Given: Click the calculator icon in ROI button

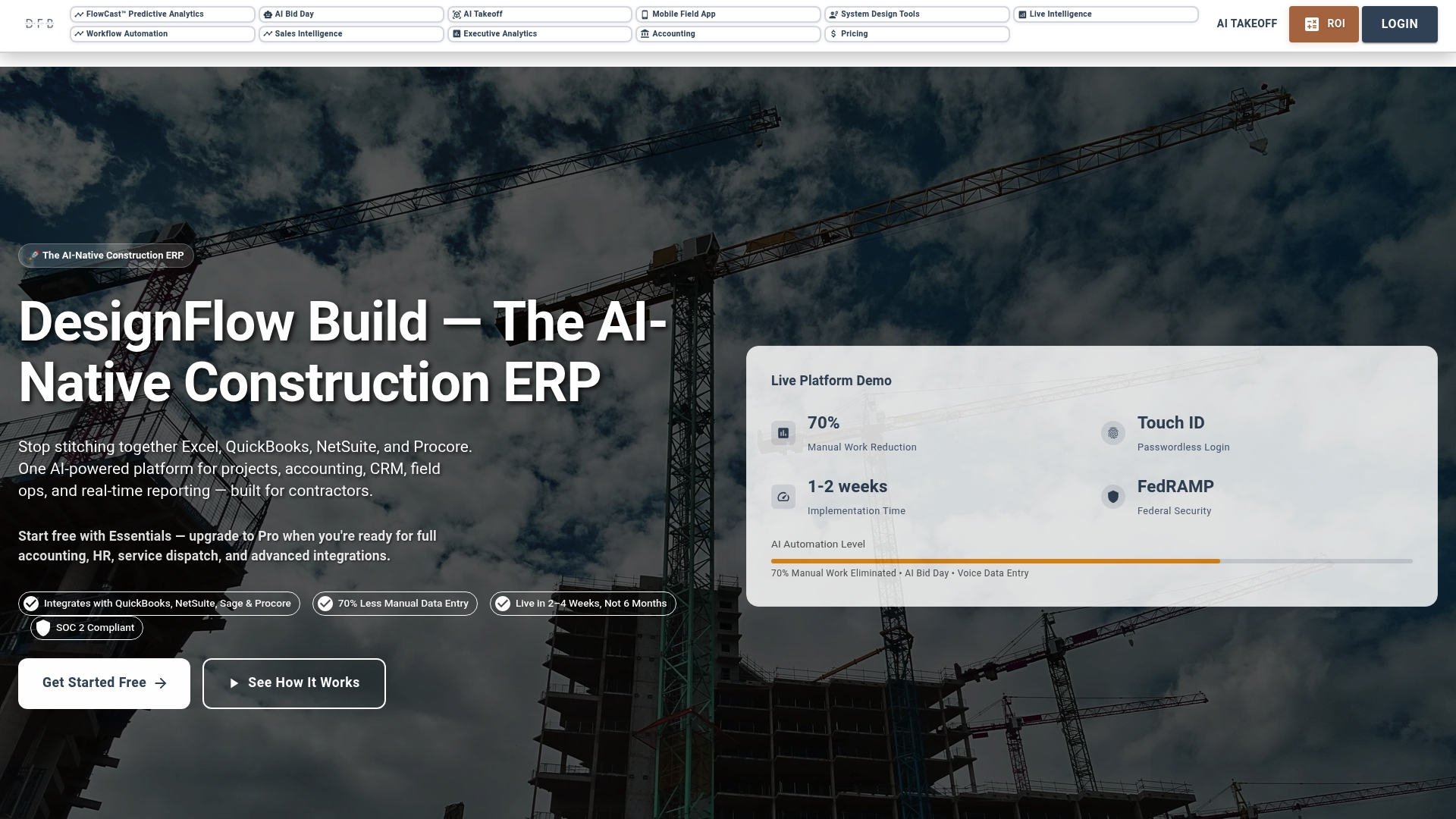Looking at the screenshot, I should 1311,24.
